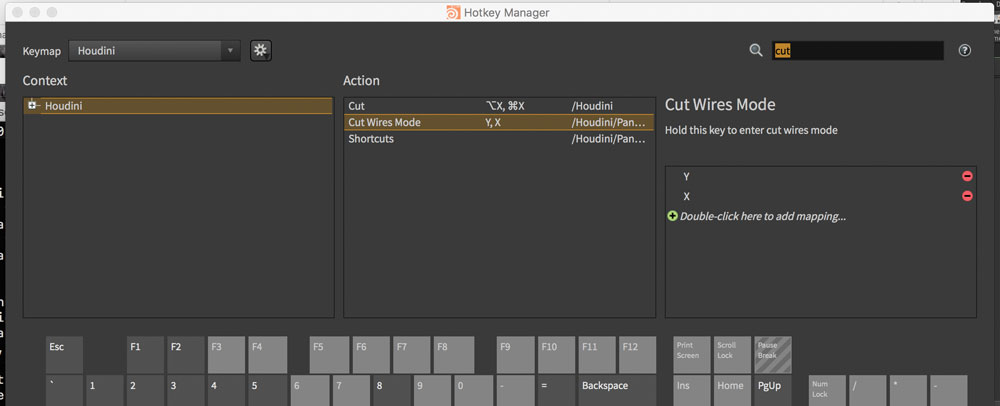The image size is (1000, 406).
Task: Click the backtick key on virtual keyboard
Action: [64, 391]
